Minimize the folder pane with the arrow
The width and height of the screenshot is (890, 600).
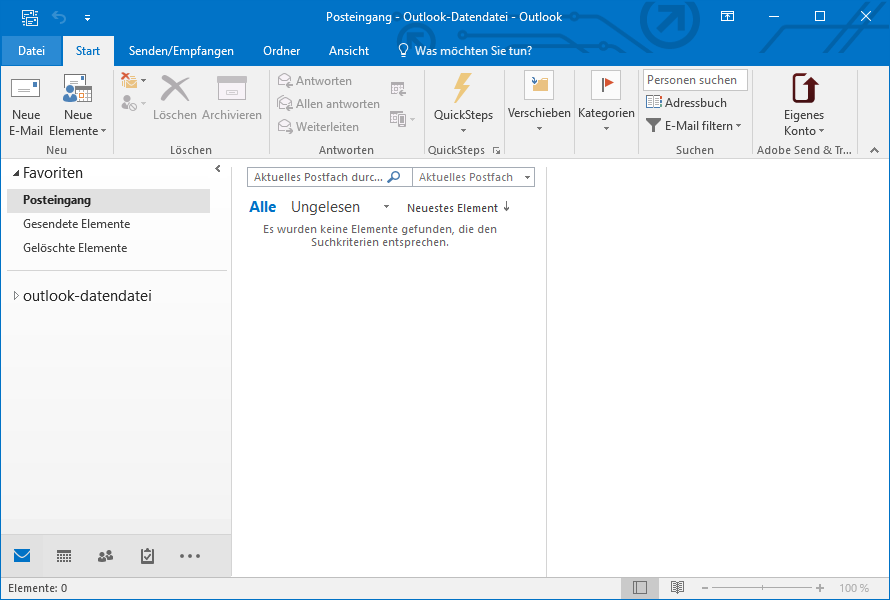pyautogui.click(x=218, y=169)
